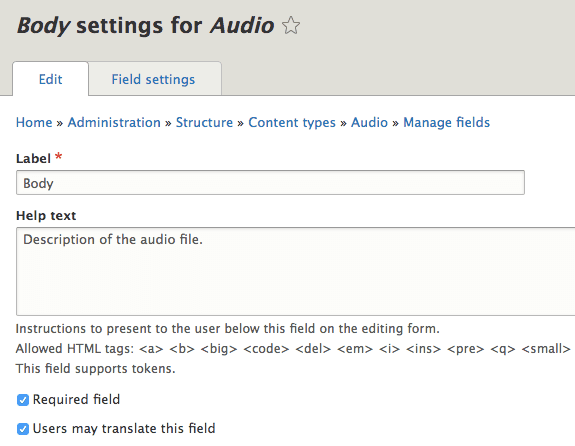Switch to the Edit tab

51,79
